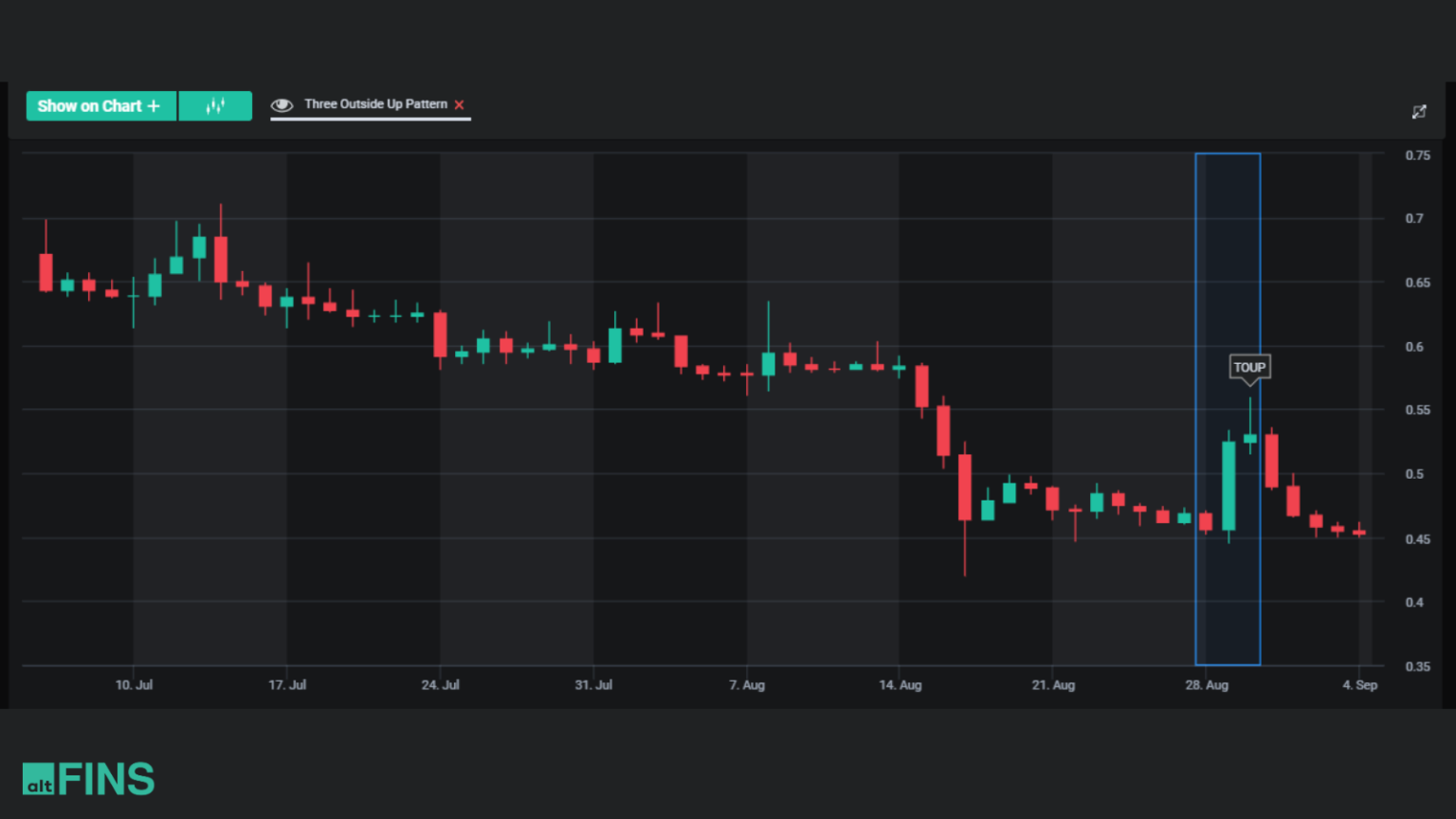1456x819 pixels.
Task: Click the 0.65 price axis label
Action: tap(1417, 282)
